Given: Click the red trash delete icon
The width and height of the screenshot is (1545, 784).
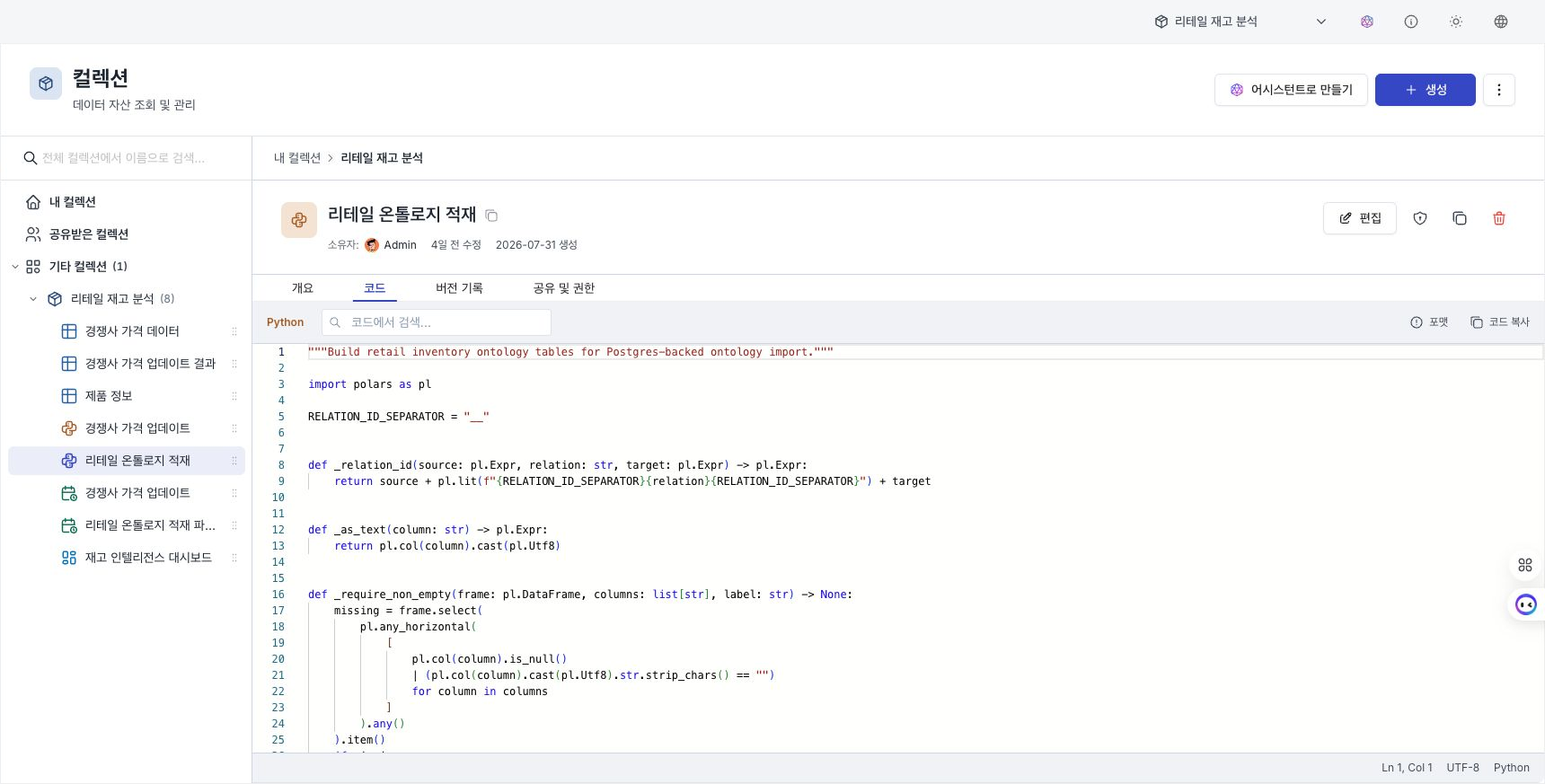Looking at the screenshot, I should (1499, 218).
